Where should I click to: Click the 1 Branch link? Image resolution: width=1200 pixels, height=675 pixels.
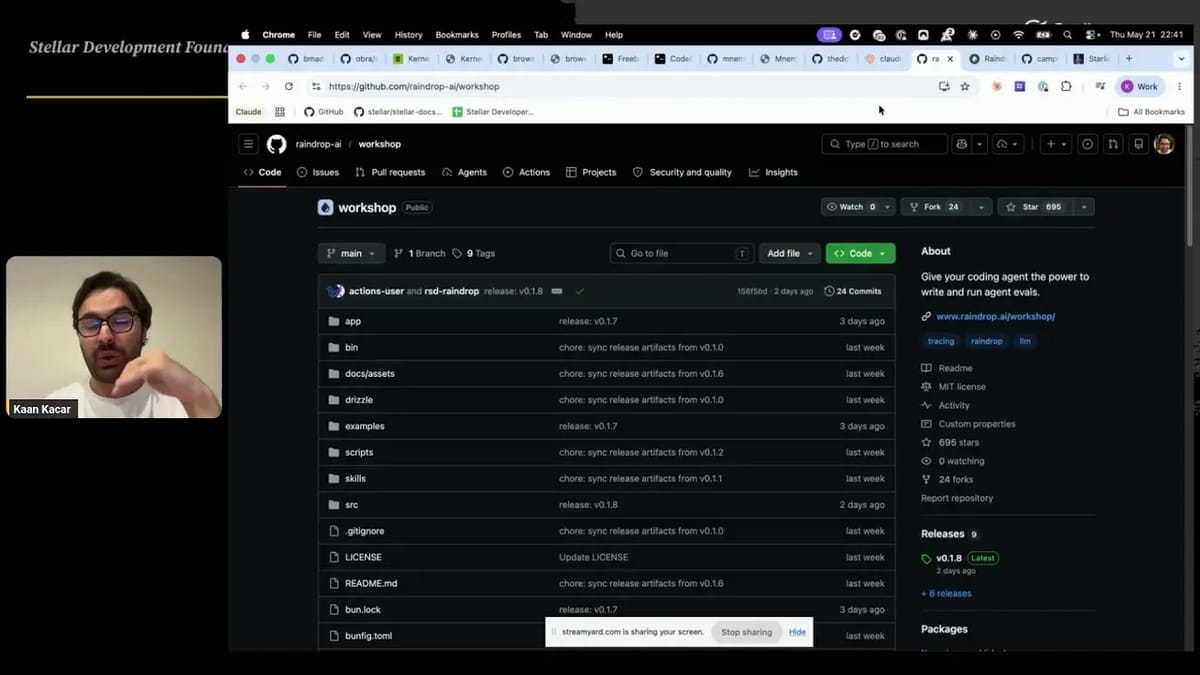point(419,254)
